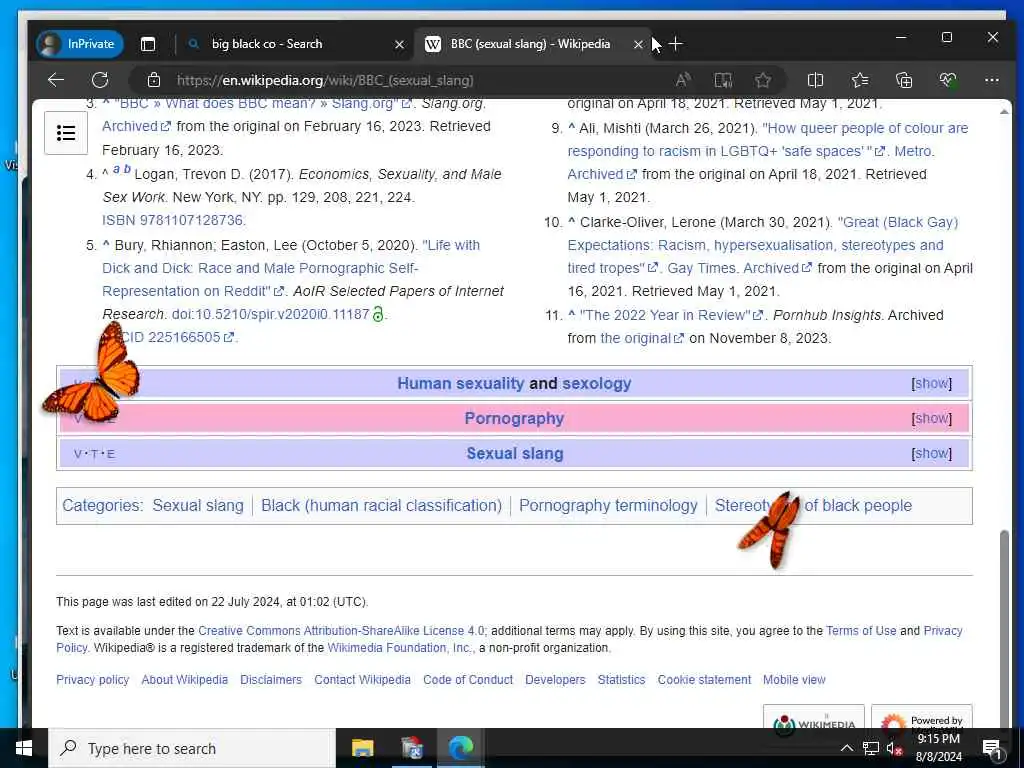The image size is (1024, 768).
Task: Open Terms of Use link
Action: coord(861,631)
